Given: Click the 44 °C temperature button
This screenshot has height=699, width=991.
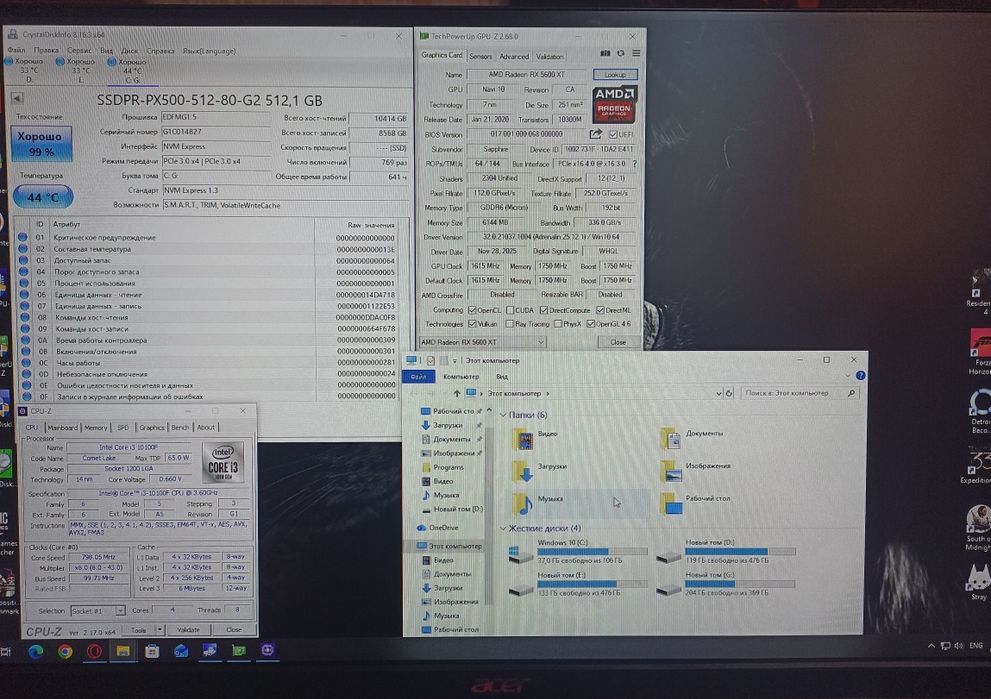Looking at the screenshot, I should coord(43,197).
